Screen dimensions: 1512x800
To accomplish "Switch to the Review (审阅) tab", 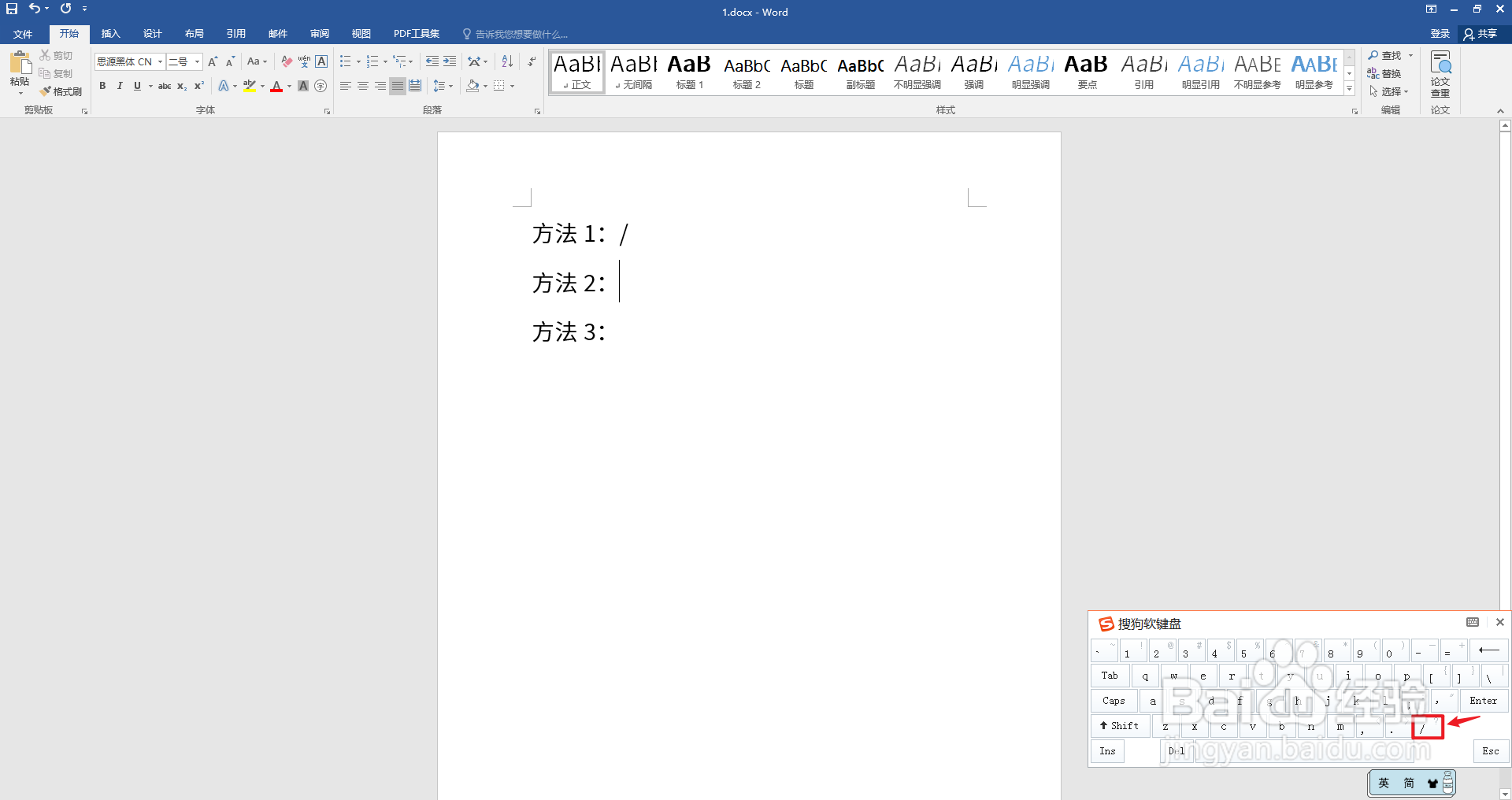I will pos(319,34).
